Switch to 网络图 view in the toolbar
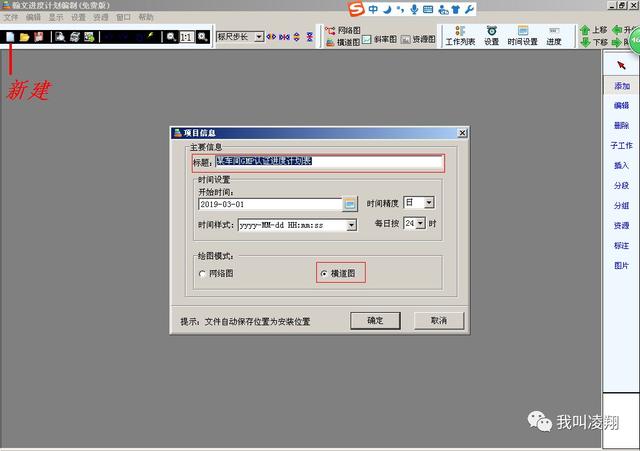 coord(343,31)
